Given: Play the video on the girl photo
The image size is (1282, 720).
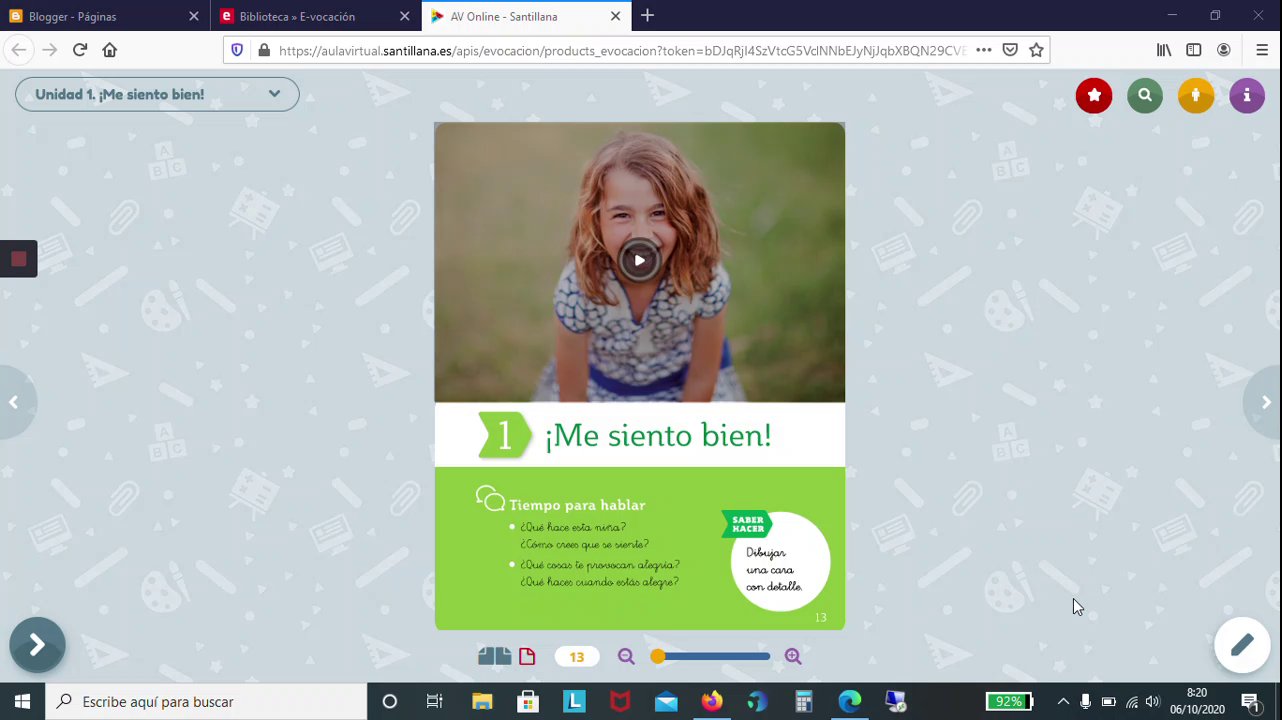Looking at the screenshot, I should point(639,260).
